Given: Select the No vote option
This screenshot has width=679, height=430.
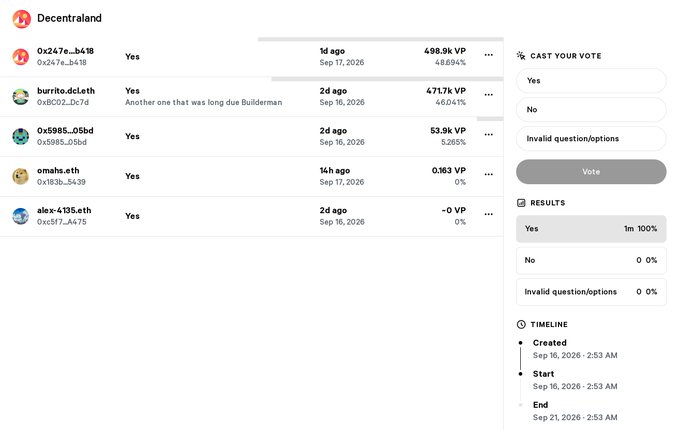Looking at the screenshot, I should (591, 110).
